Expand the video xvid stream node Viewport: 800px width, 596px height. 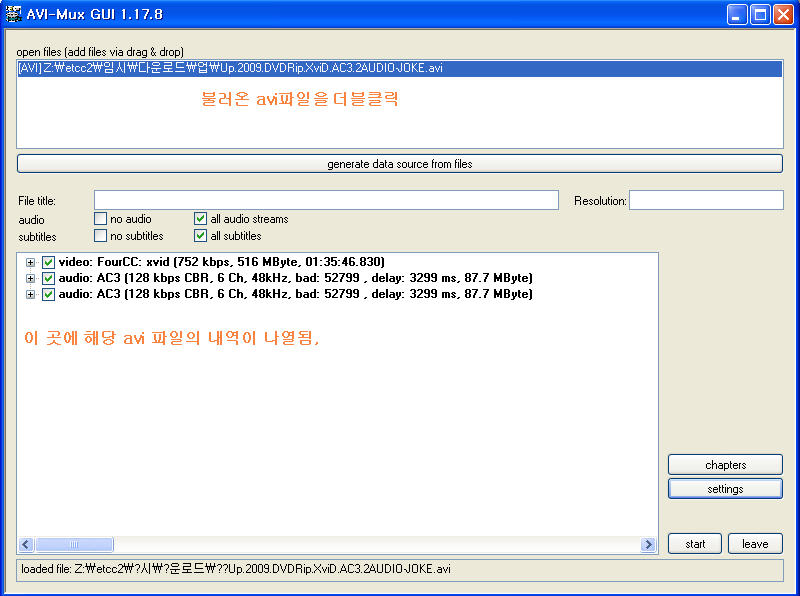31,262
